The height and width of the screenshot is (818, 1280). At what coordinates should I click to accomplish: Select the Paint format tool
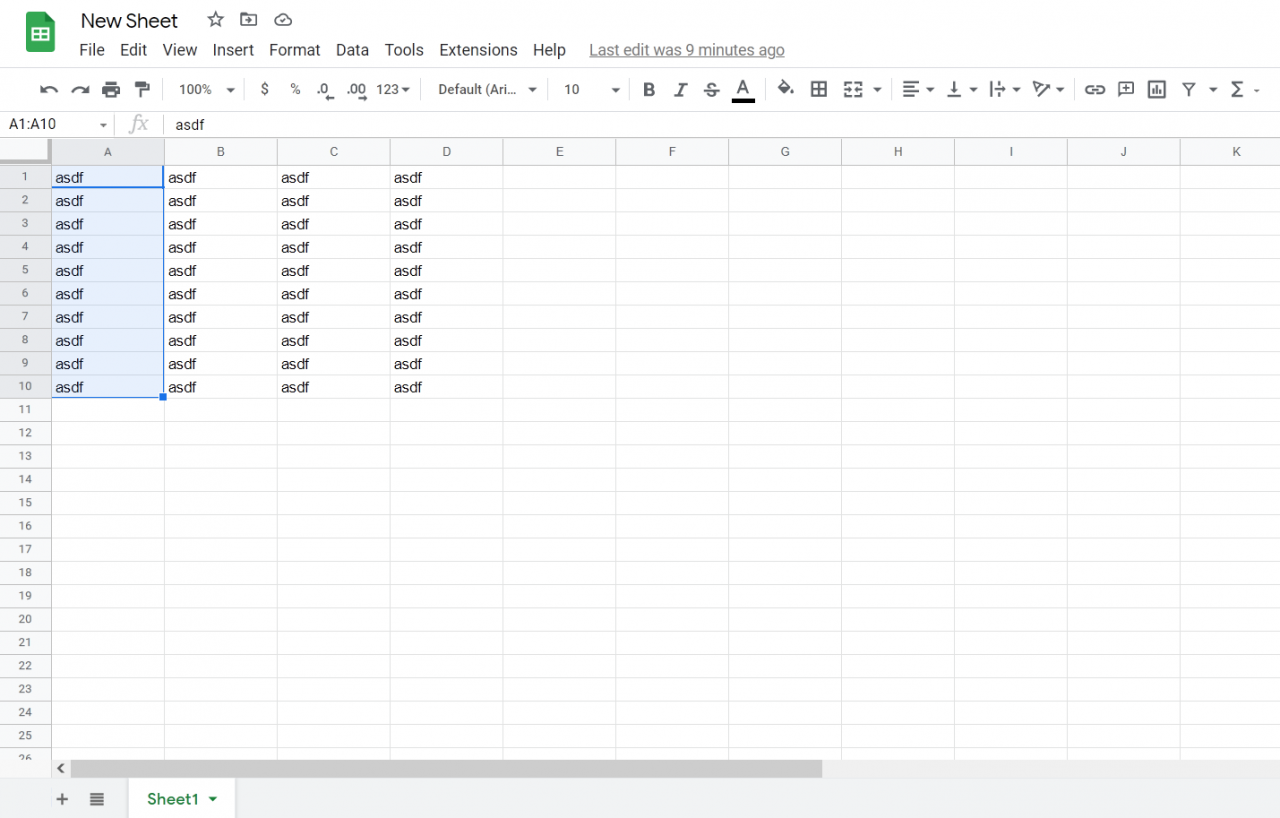tap(142, 89)
